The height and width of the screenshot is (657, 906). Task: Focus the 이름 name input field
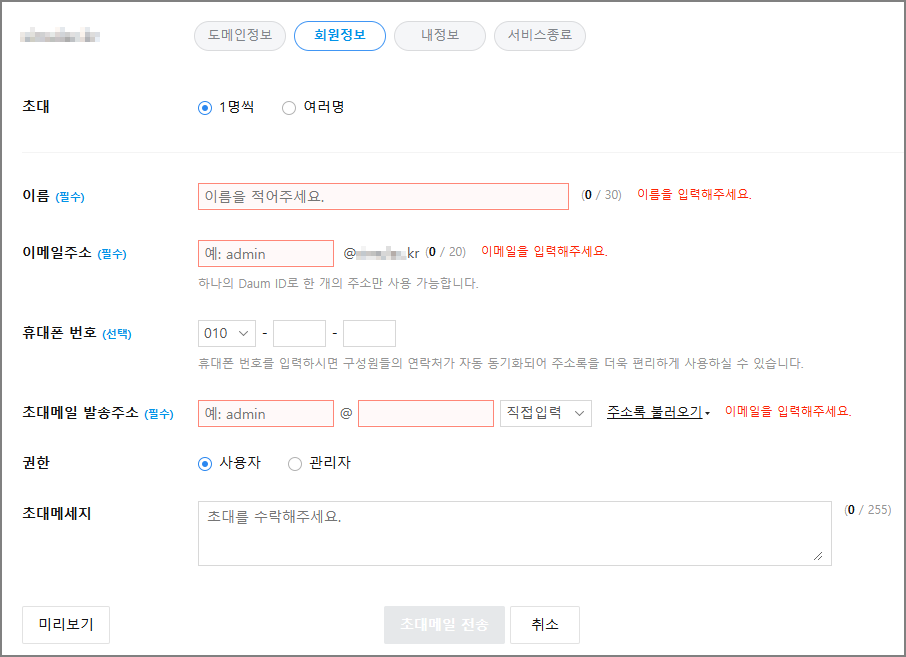383,196
